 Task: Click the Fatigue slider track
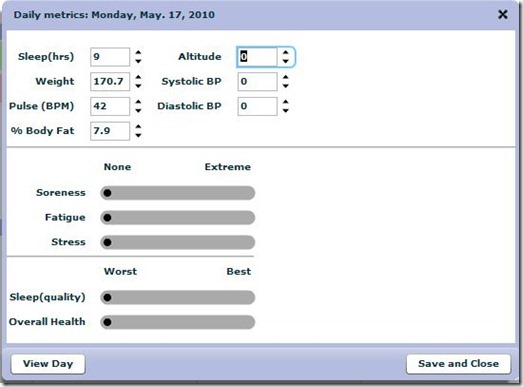pyautogui.click(x=178, y=218)
